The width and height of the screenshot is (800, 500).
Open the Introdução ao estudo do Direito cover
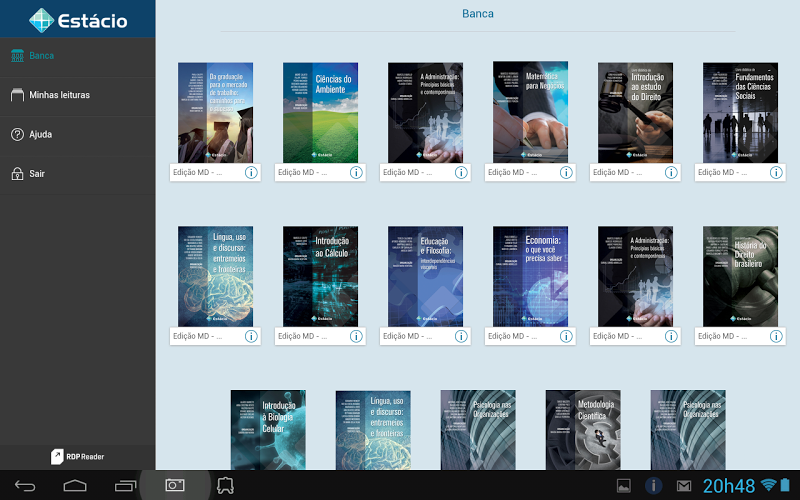[635, 112]
